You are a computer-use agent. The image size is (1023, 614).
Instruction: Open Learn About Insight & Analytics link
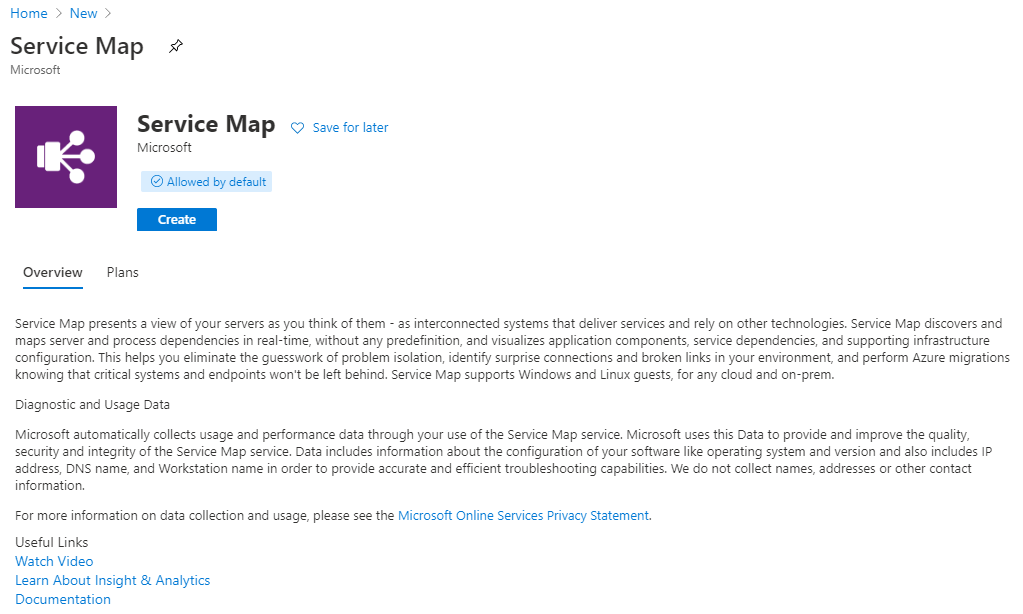112,580
